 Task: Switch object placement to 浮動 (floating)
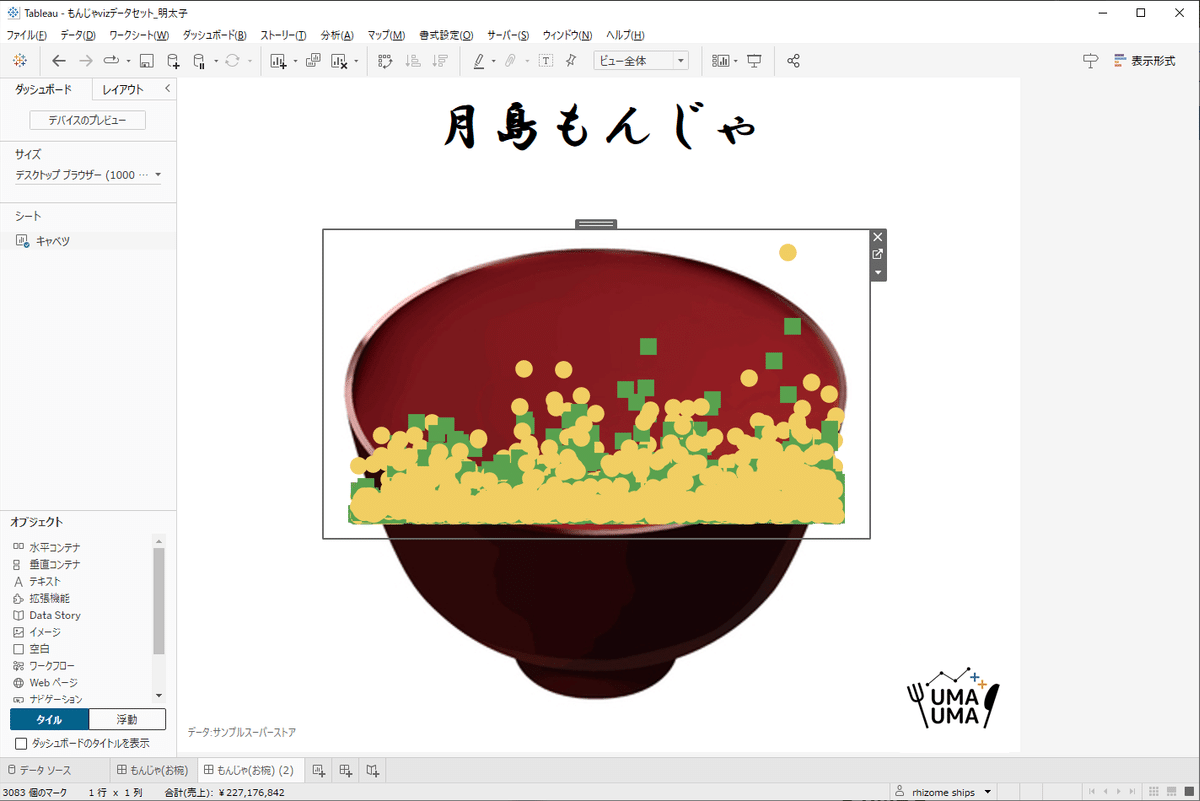[x=127, y=719]
